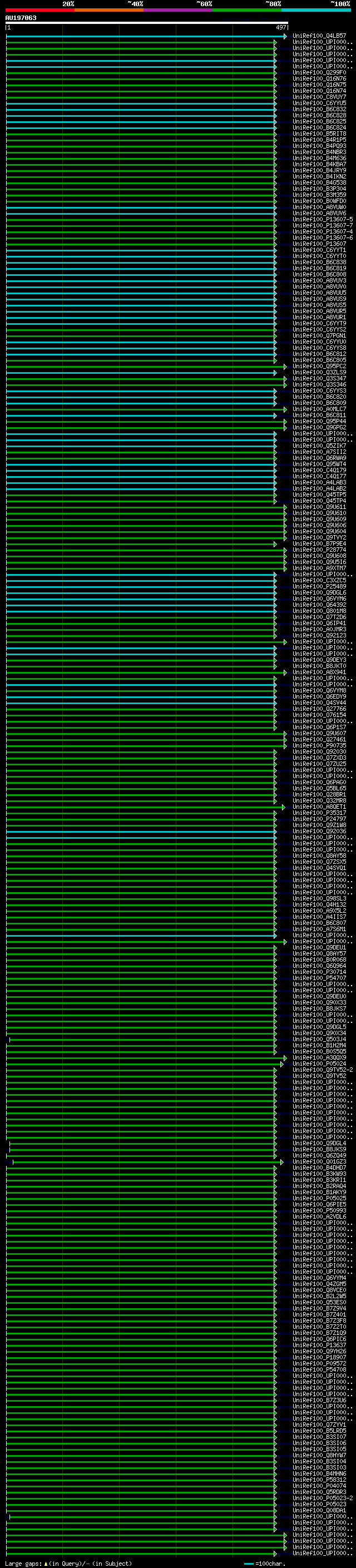
Task: Open hit UniRef100_C8VUY7
Action: point(319,97)
